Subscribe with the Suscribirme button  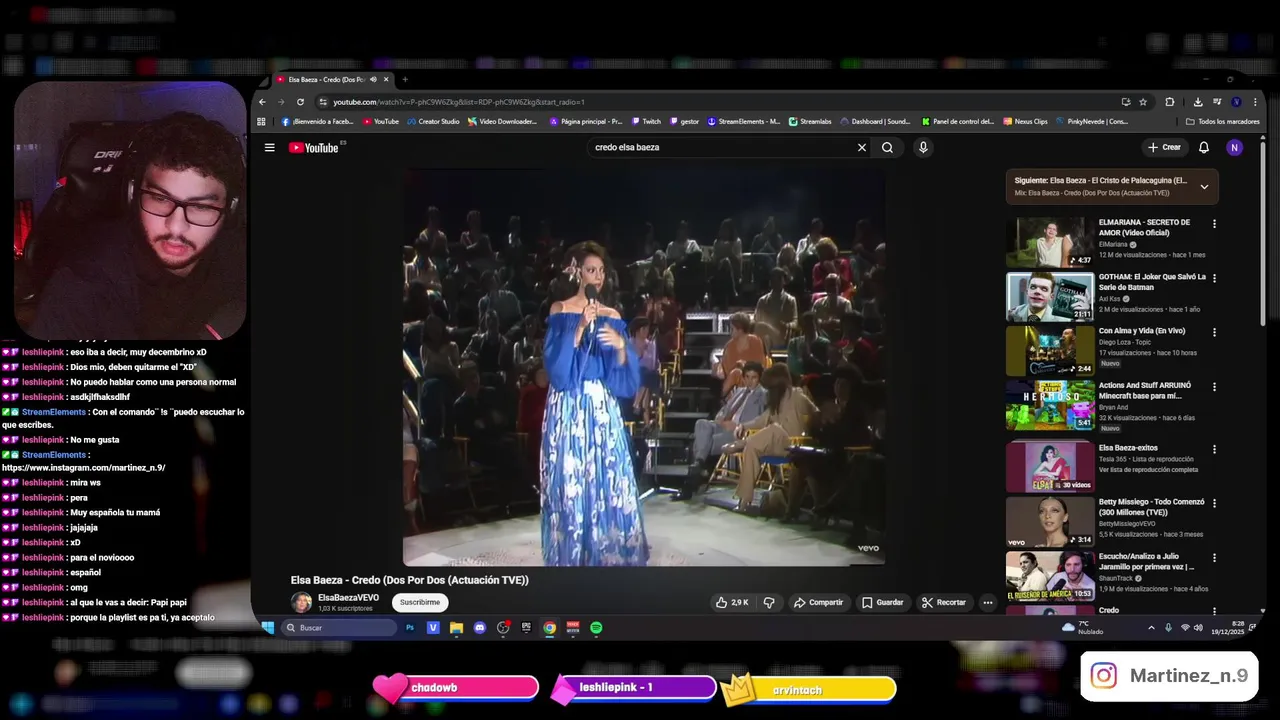pos(420,602)
